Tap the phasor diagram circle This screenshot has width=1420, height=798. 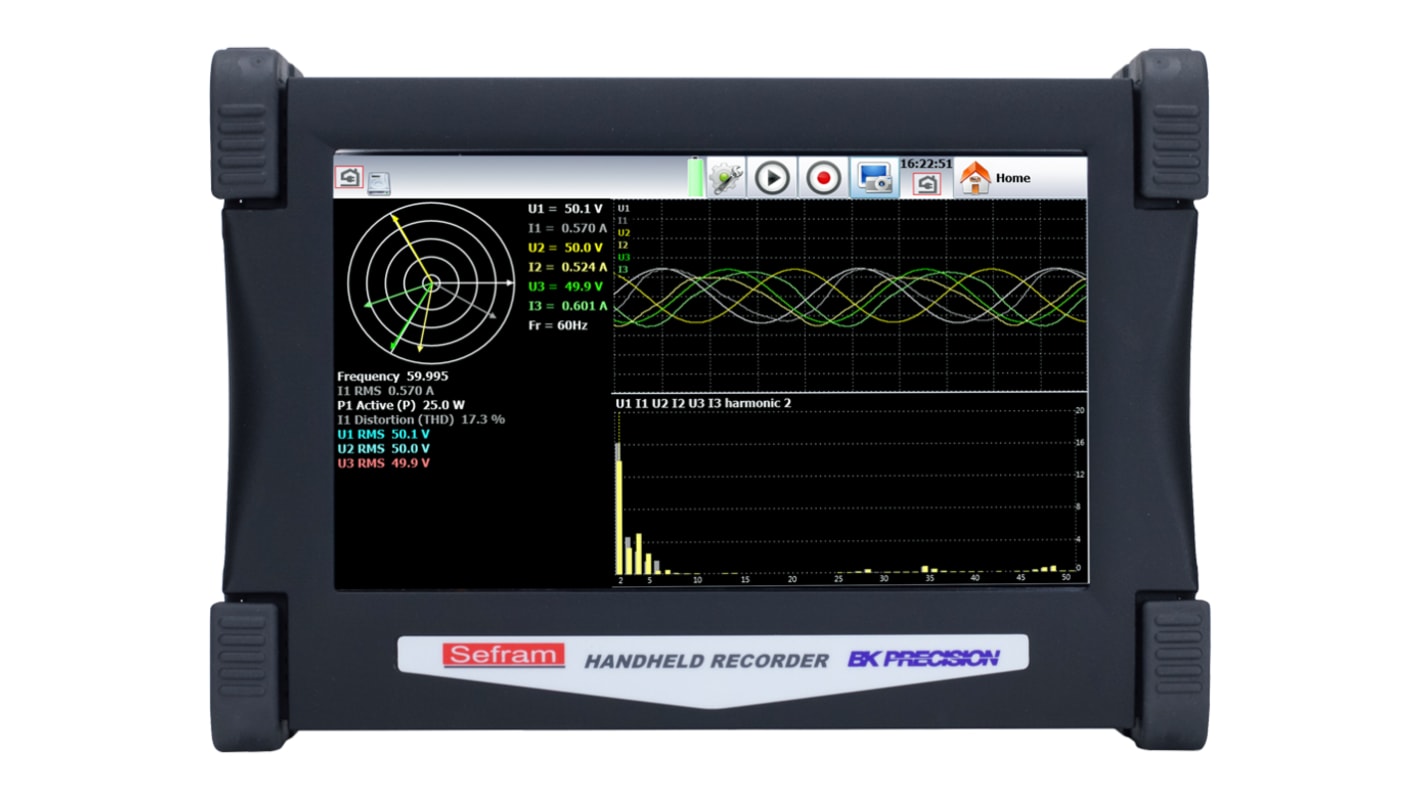[x=431, y=284]
